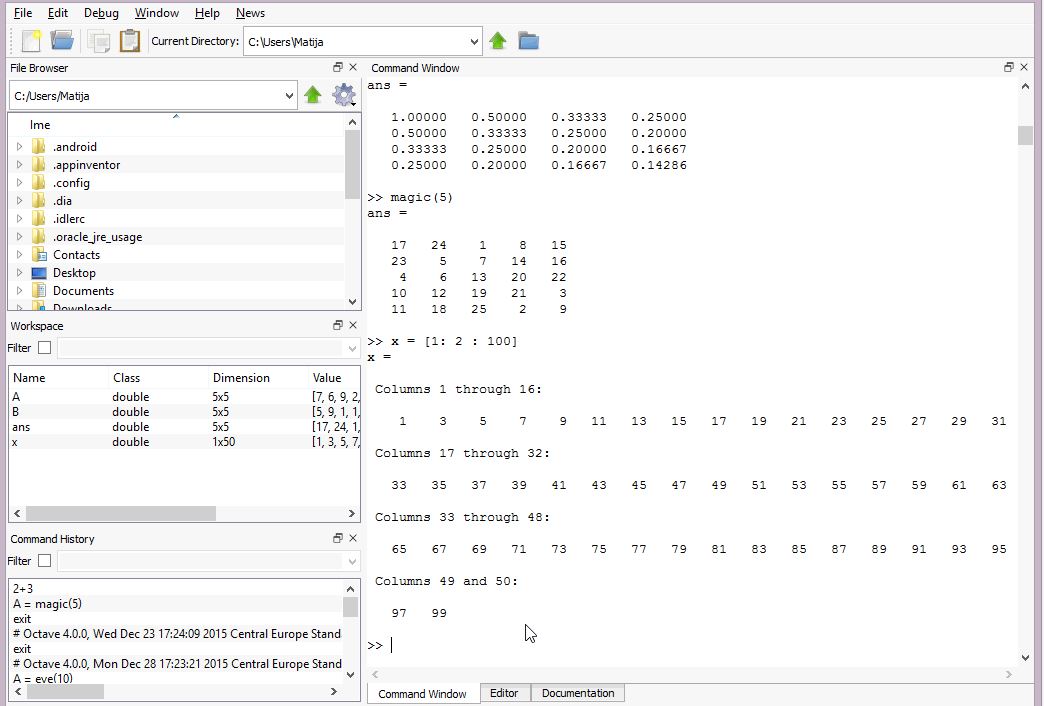This screenshot has width=1044, height=706.
Task: Select variable x in Workspace list
Action: coord(15,442)
